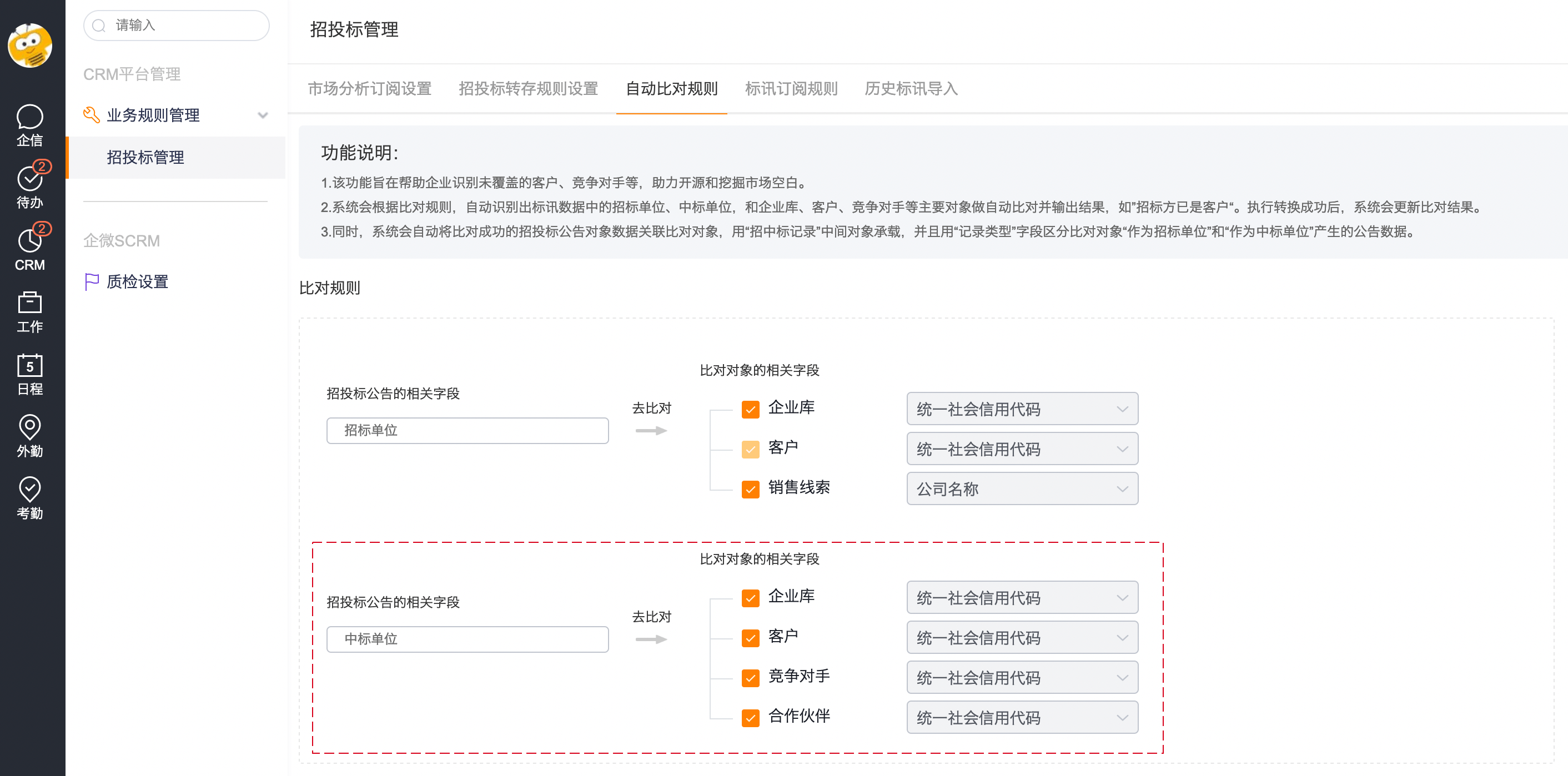Switch to 市场分析订阅设置 tab
The height and width of the screenshot is (776, 1568).
[369, 89]
